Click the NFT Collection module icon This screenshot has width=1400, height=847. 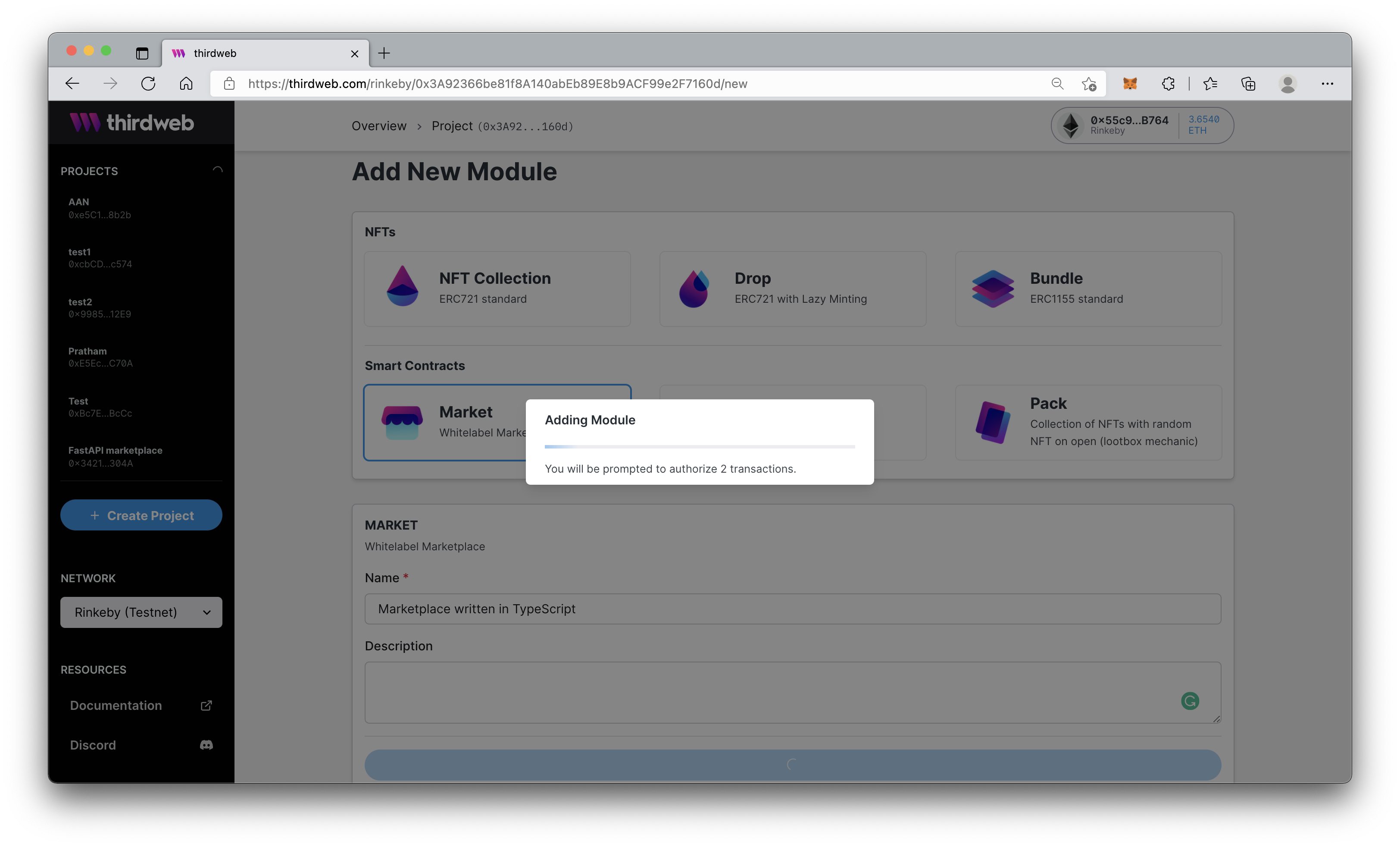[402, 286]
